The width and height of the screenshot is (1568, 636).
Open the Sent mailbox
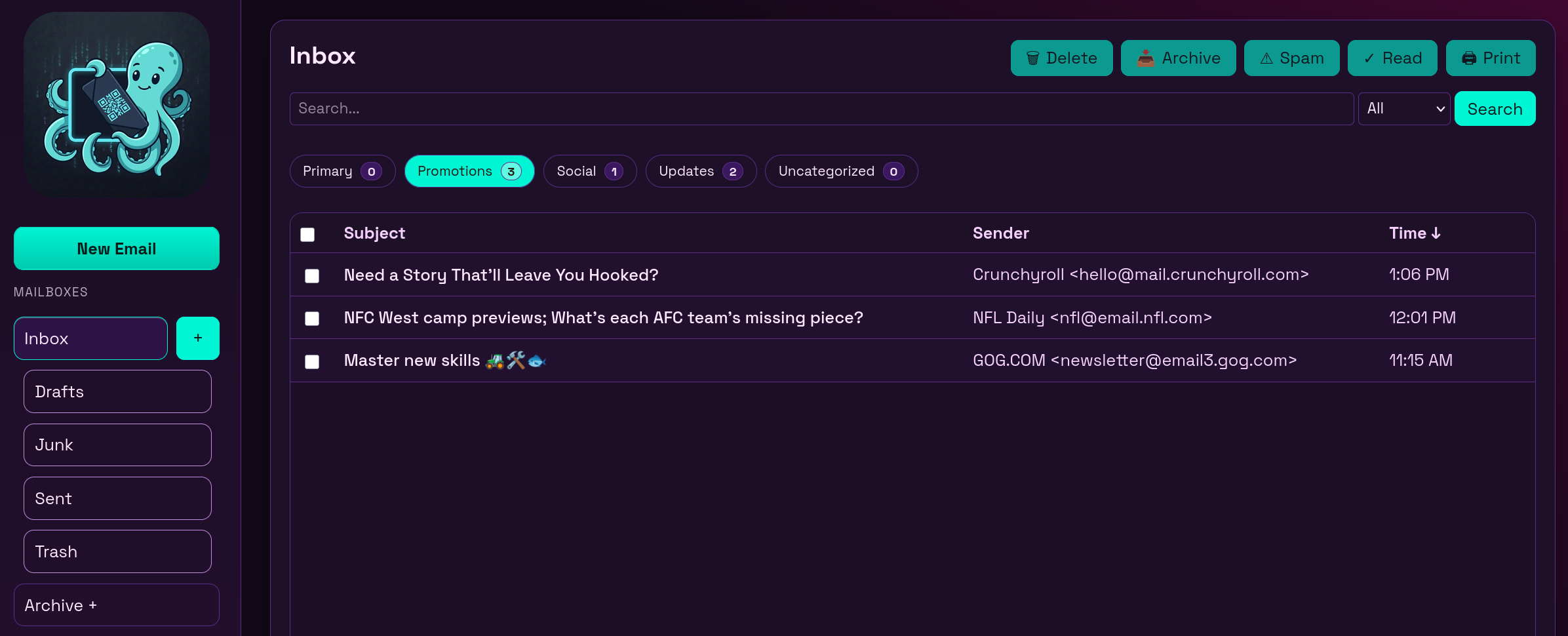(x=117, y=498)
